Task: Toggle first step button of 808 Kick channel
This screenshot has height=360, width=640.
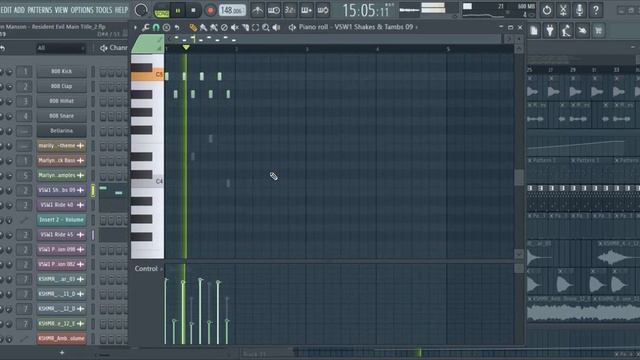Action: point(103,72)
